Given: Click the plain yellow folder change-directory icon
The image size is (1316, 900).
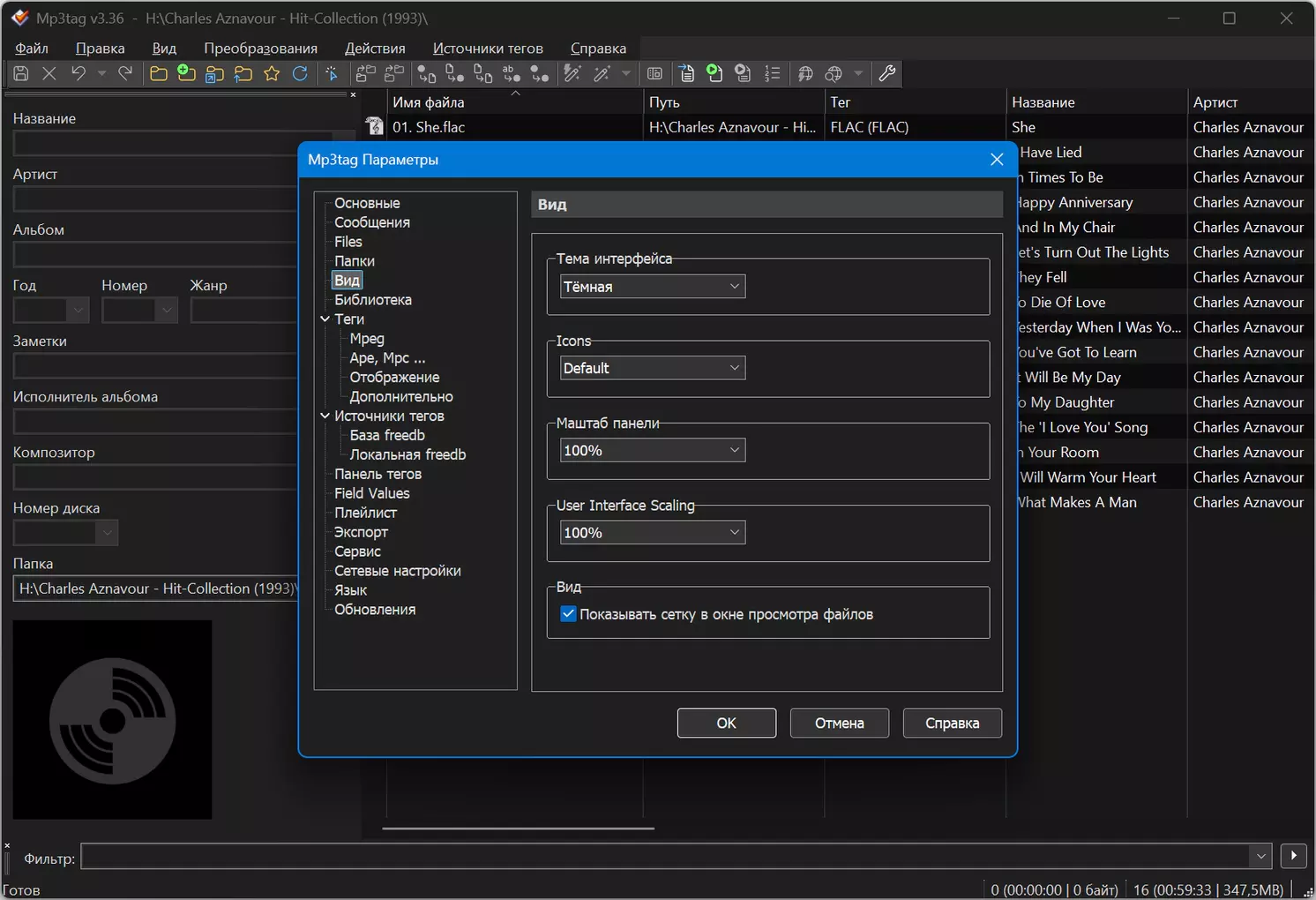Looking at the screenshot, I should (159, 74).
